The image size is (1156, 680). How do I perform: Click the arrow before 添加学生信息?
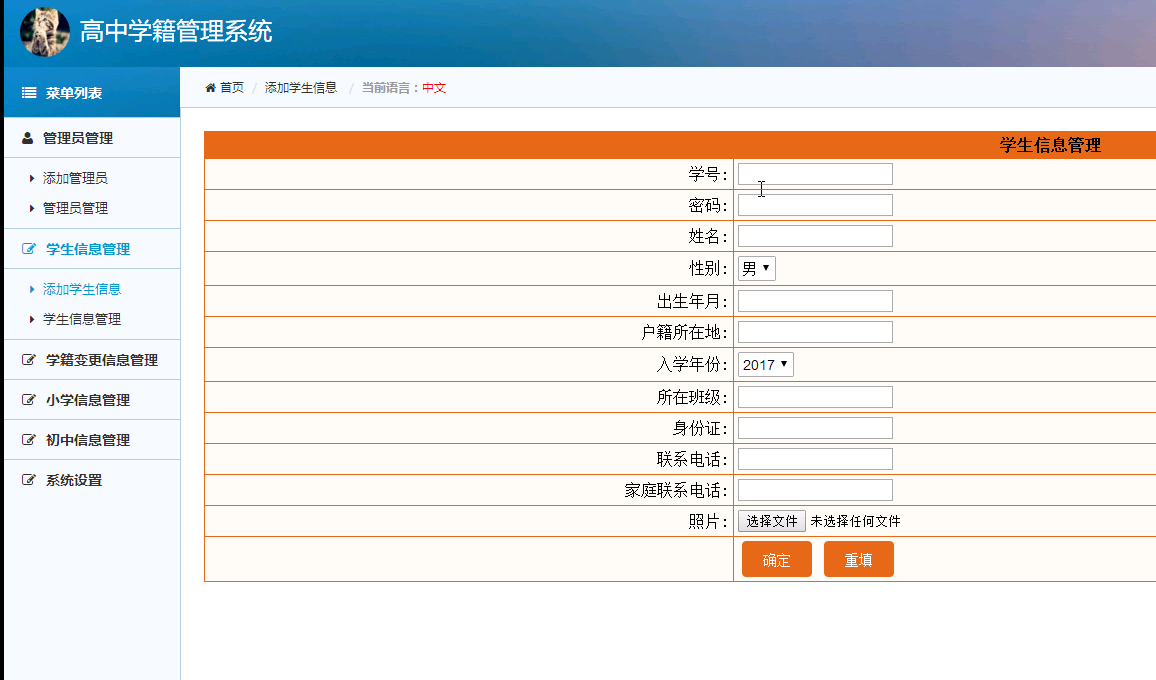tap(32, 289)
